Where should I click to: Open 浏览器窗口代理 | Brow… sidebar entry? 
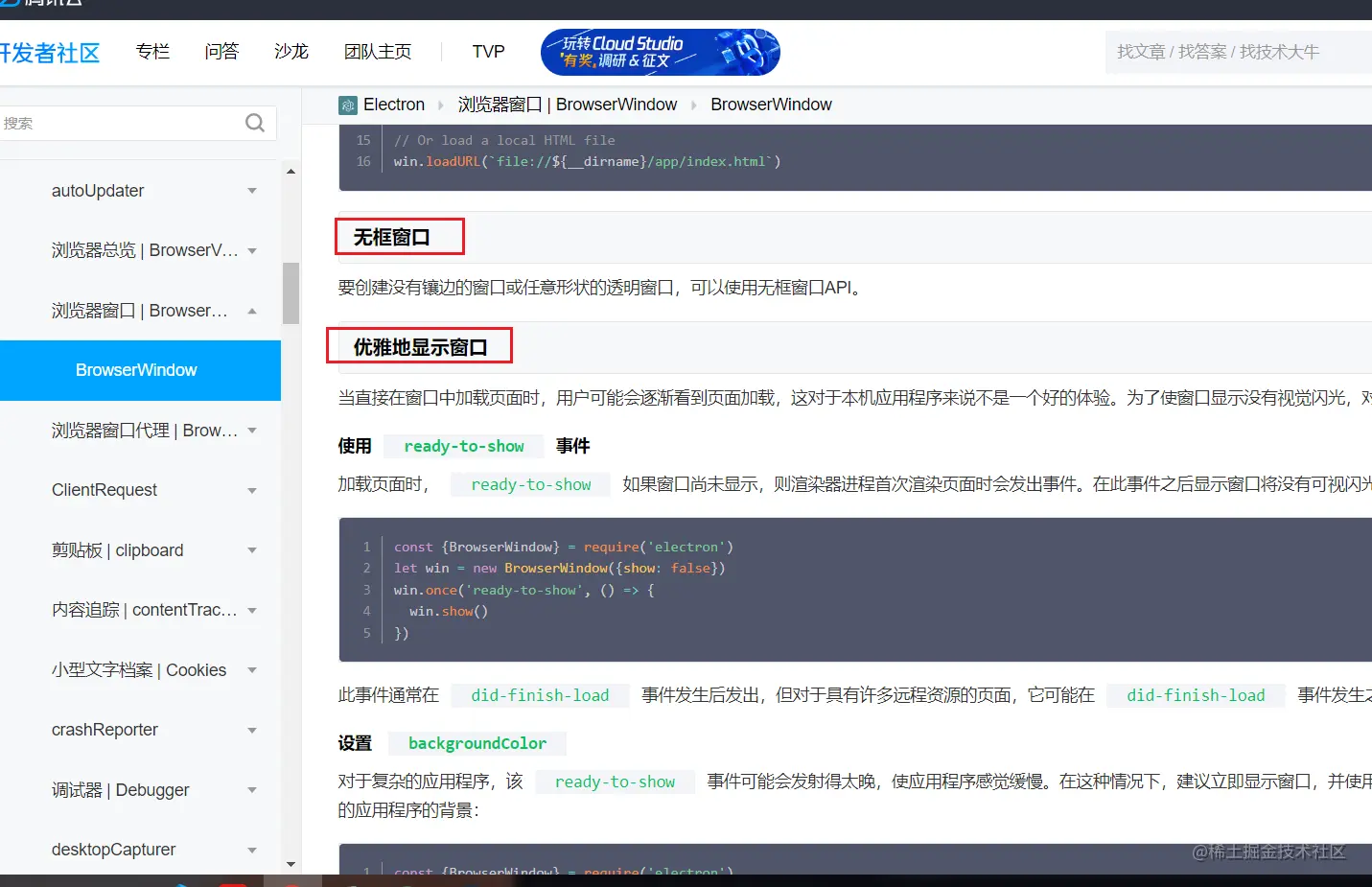(x=145, y=431)
